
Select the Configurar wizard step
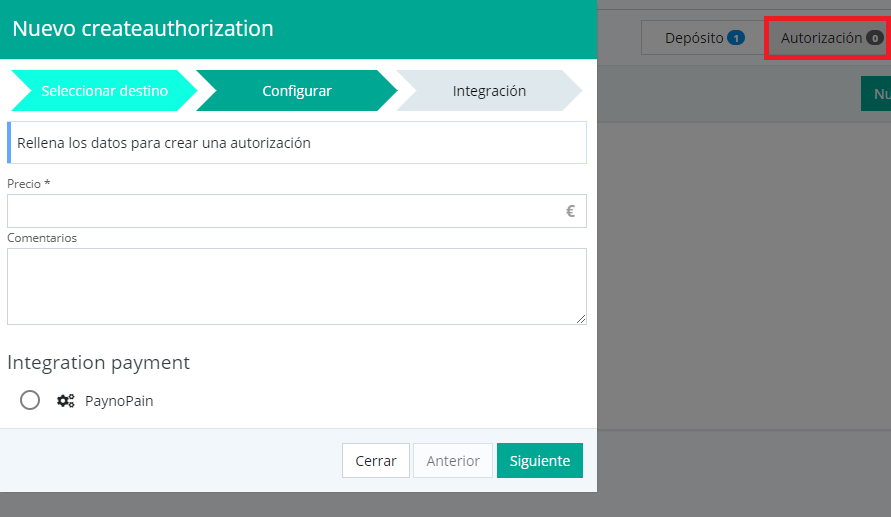(297, 91)
